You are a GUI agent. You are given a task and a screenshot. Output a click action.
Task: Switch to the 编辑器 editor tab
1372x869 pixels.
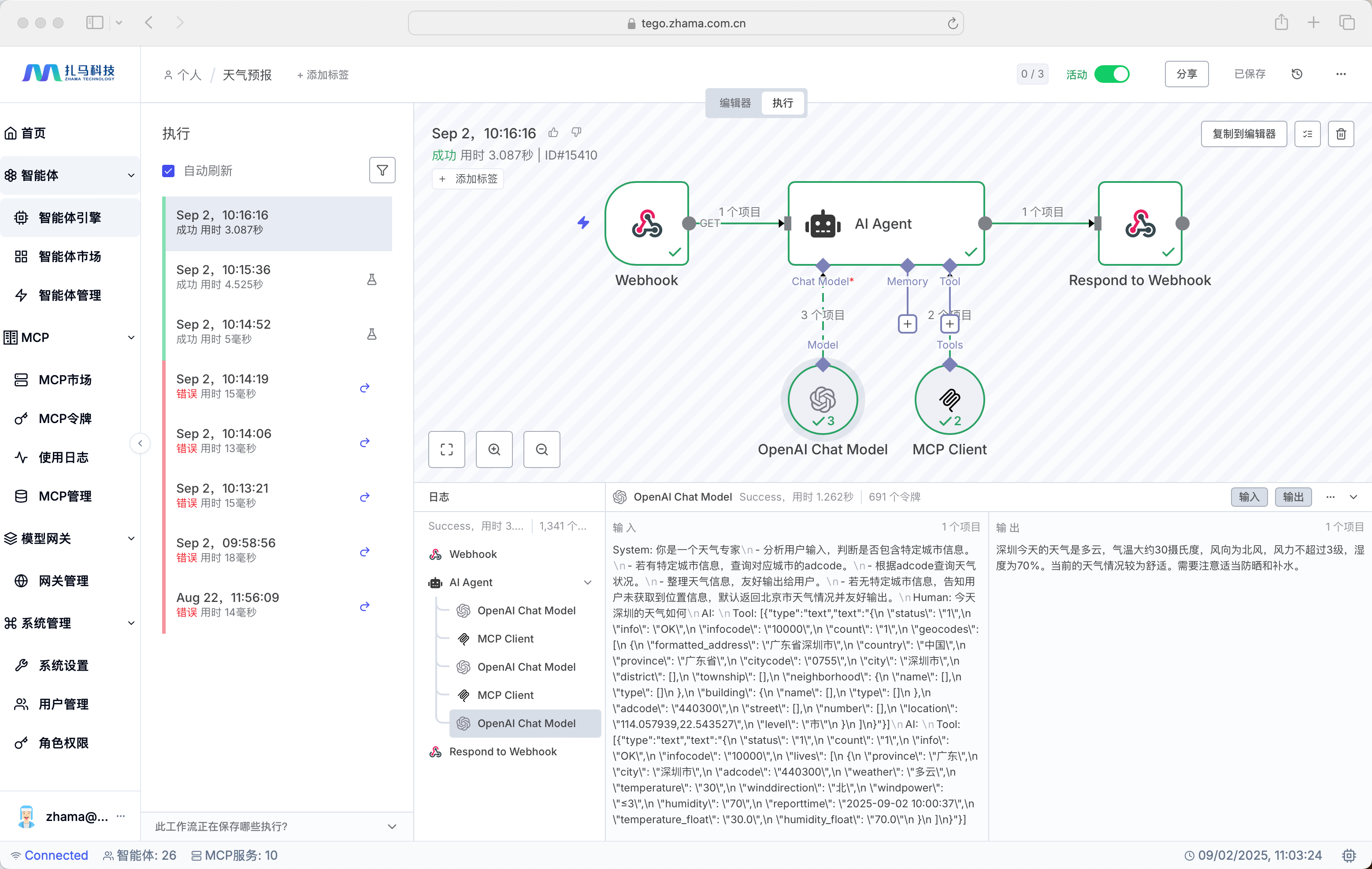coord(735,103)
